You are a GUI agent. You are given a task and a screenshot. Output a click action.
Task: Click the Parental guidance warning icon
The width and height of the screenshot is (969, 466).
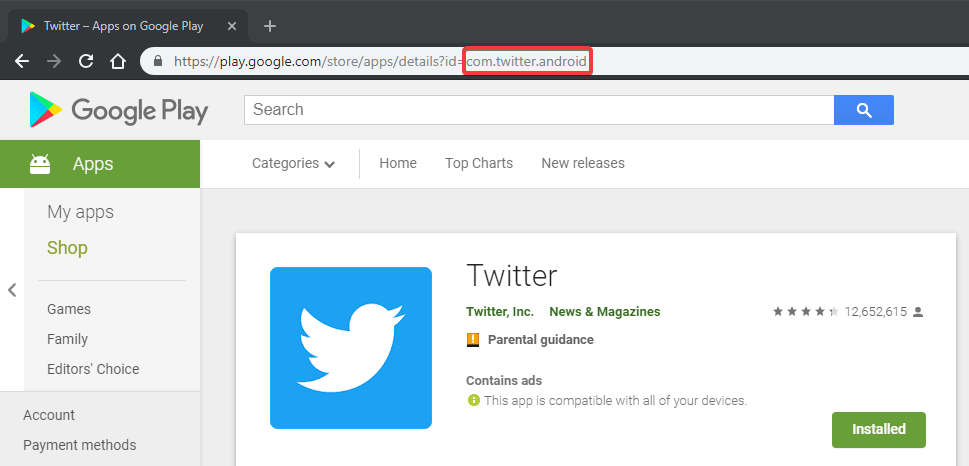coord(473,339)
